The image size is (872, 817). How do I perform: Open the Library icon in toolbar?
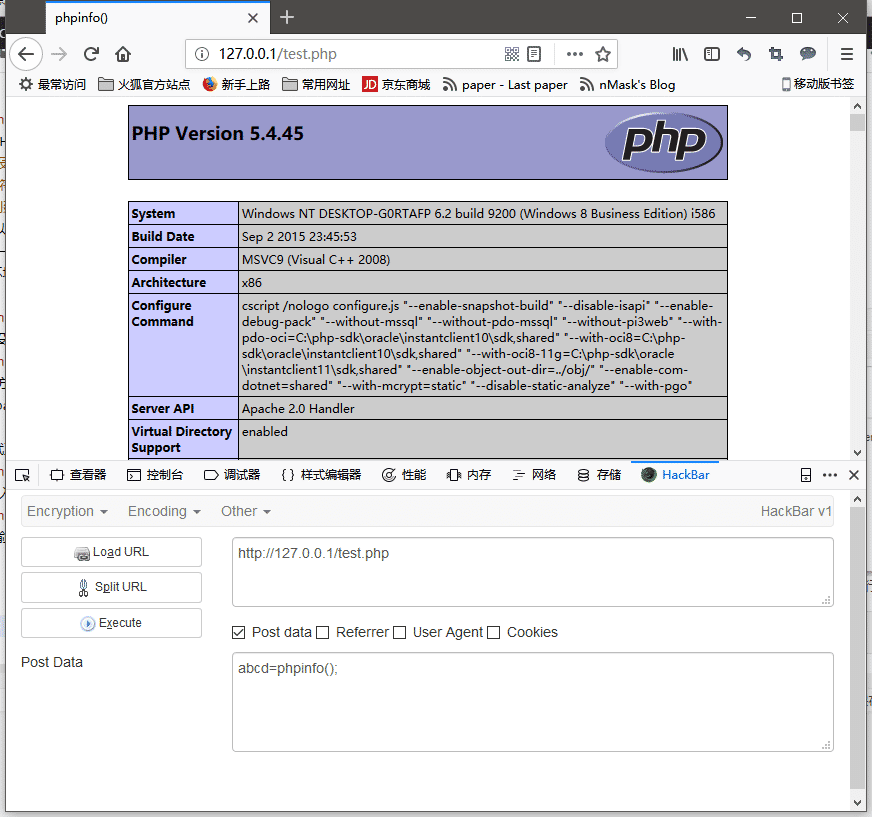tap(680, 54)
